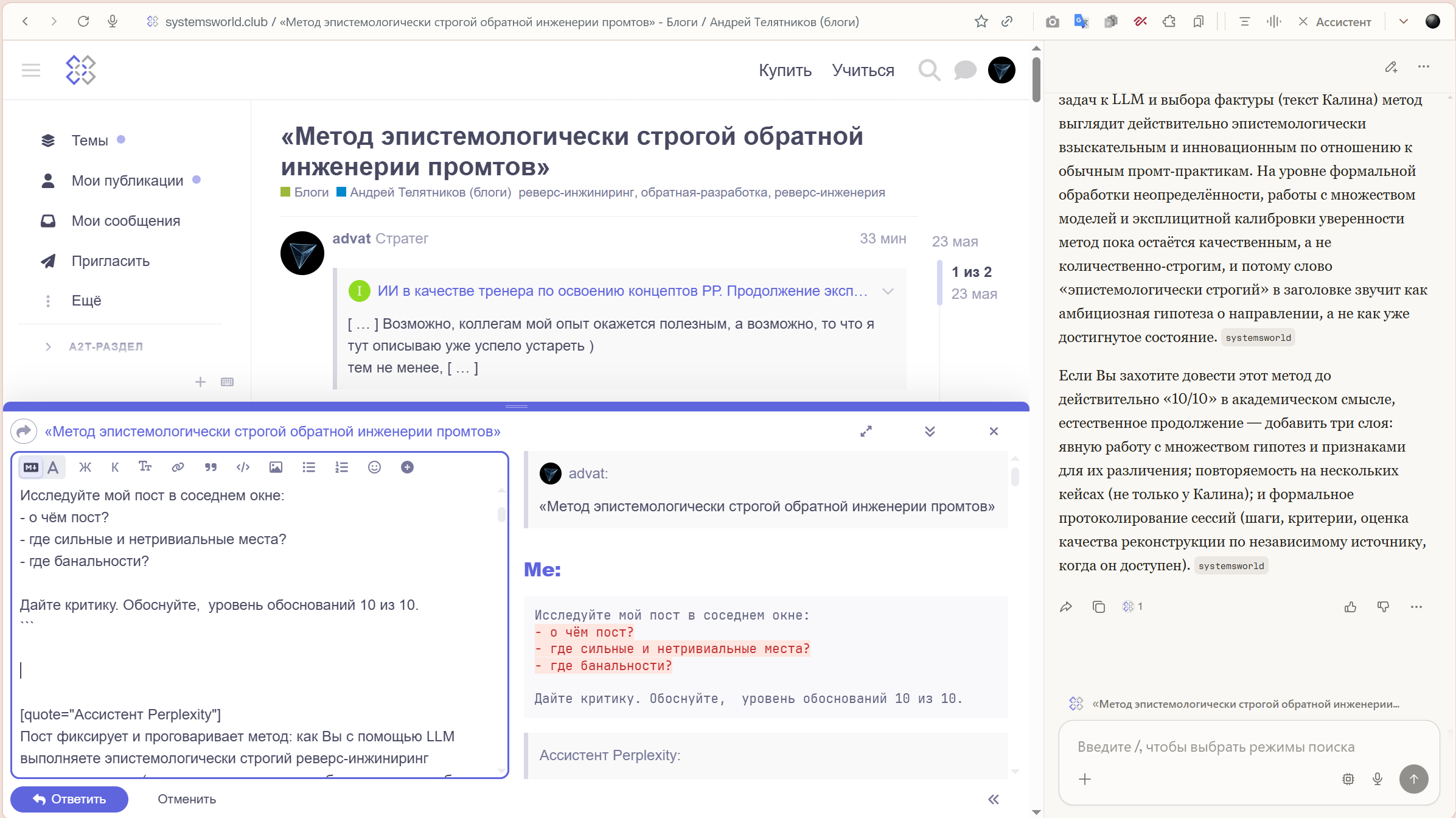This screenshot has height=818, width=1456.
Task: Reload the page with the refresh icon
Action: tap(83, 22)
